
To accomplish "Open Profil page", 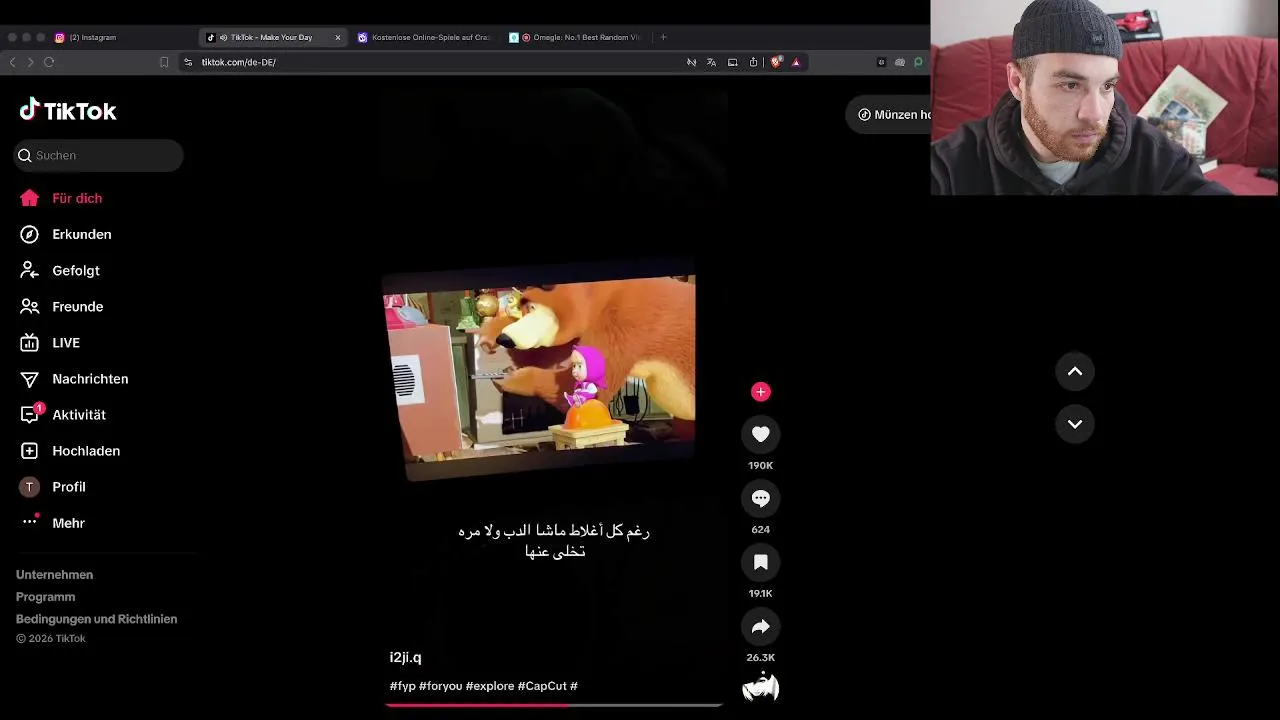I will pos(69,486).
